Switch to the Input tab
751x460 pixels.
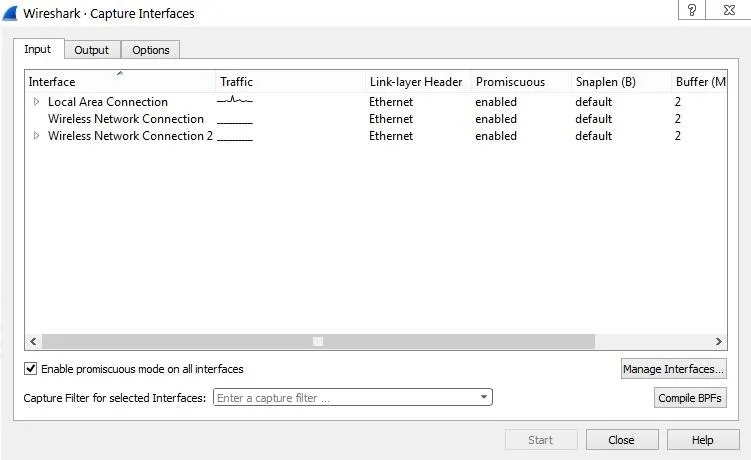point(38,49)
